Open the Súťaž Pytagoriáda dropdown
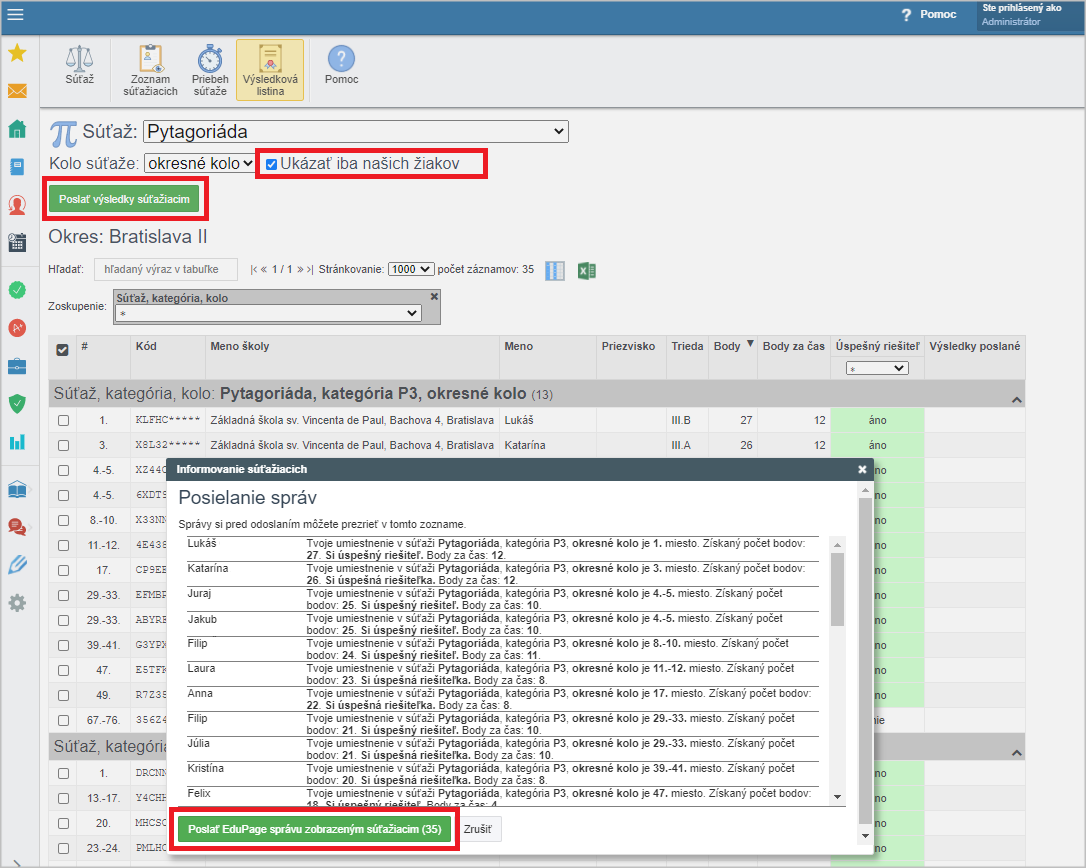1086x868 pixels. (355, 132)
